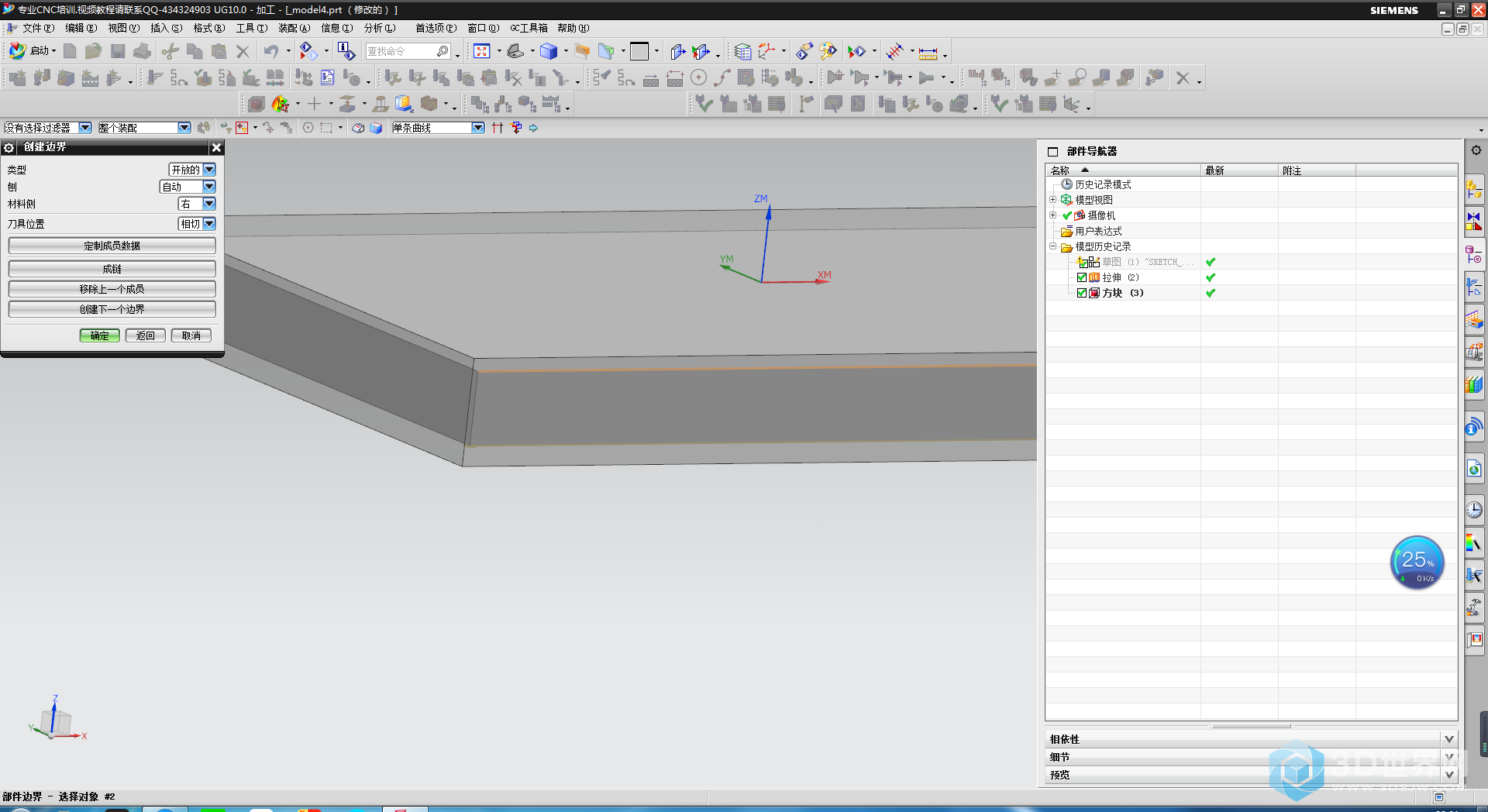Click the Print icon in the toolbar
This screenshot has width=1488, height=812.
142,51
